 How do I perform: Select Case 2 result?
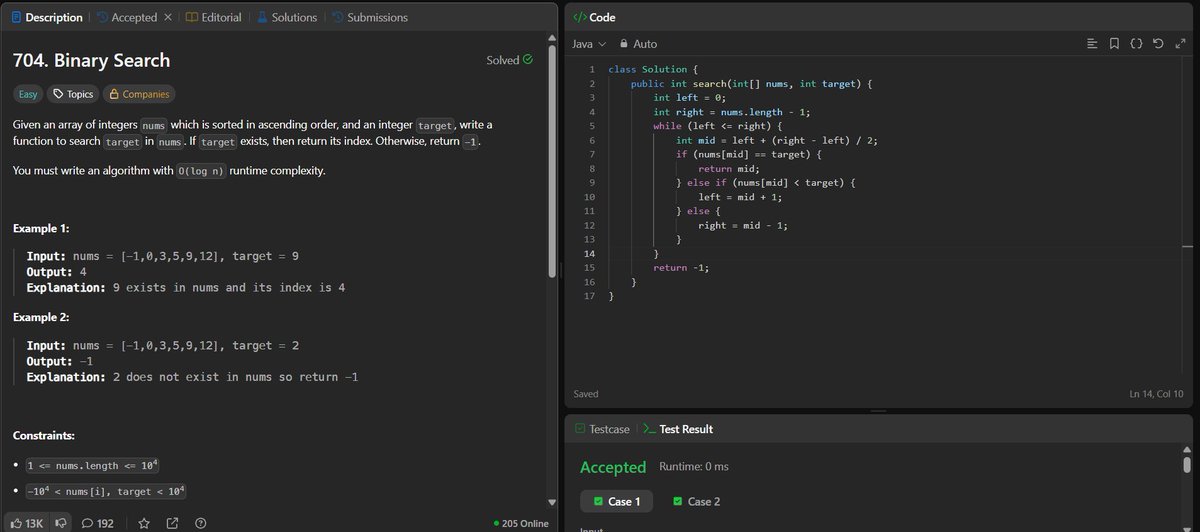697,501
